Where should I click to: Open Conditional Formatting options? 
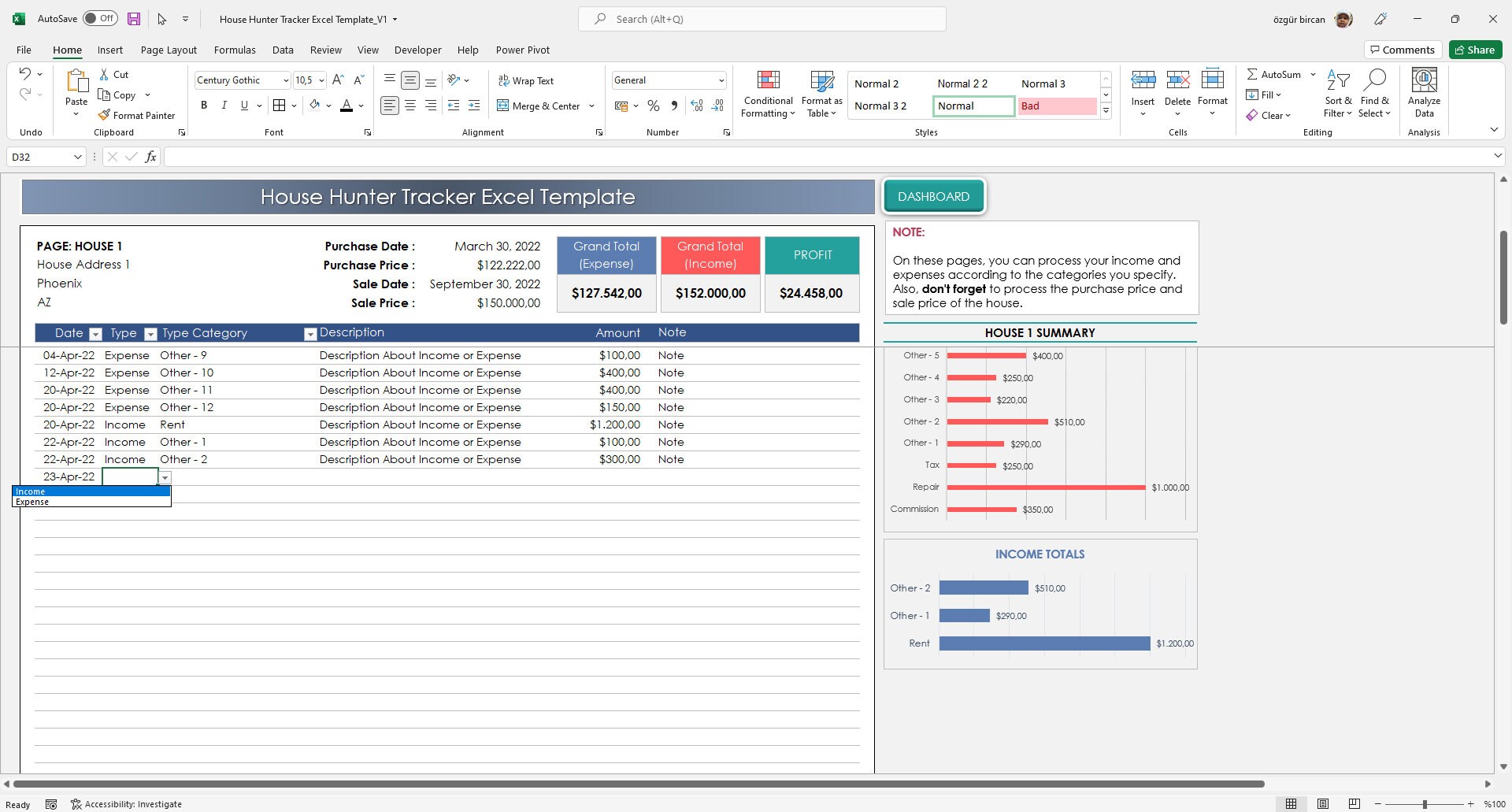click(x=768, y=93)
